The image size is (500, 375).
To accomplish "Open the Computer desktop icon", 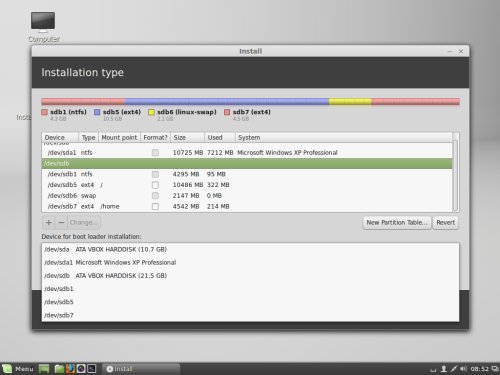I will click(43, 27).
